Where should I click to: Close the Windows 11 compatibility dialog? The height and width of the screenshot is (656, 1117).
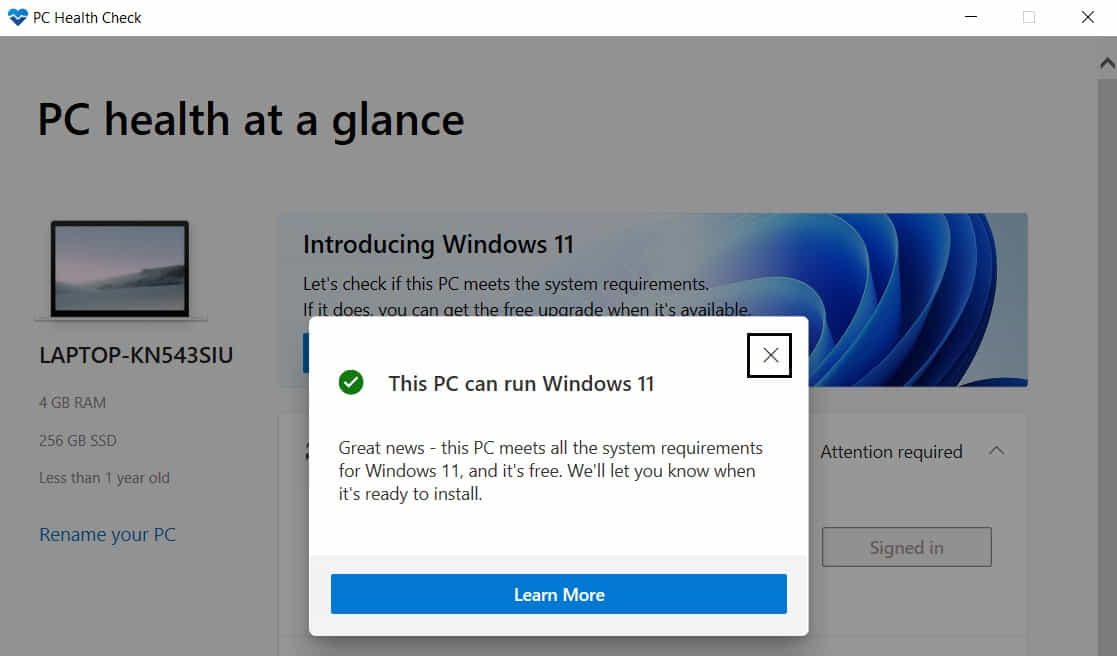769,355
